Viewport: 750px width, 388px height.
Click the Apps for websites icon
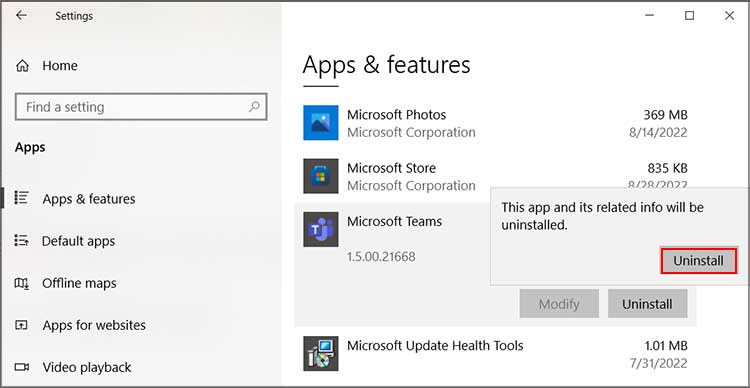tap(22, 325)
